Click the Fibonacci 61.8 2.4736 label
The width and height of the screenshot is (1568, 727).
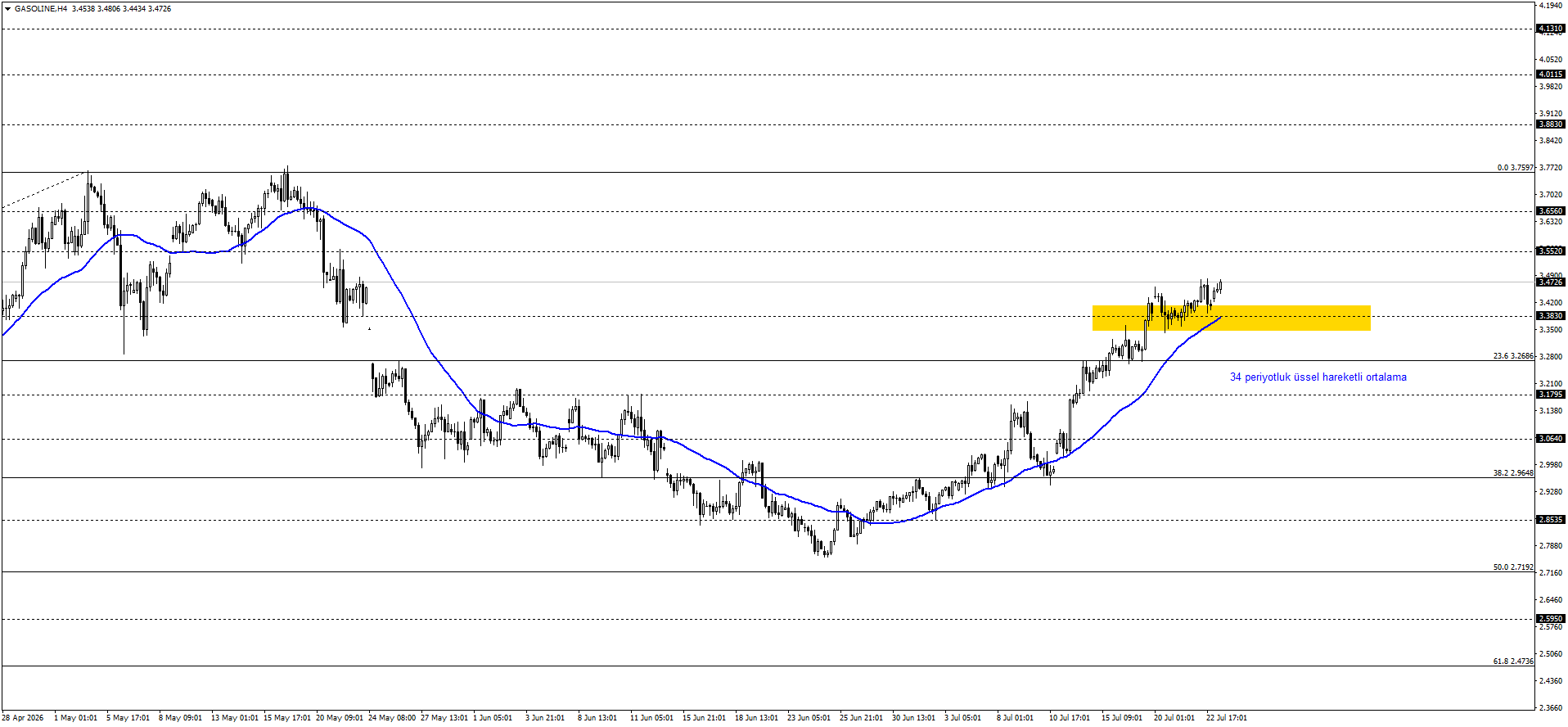[1514, 662]
